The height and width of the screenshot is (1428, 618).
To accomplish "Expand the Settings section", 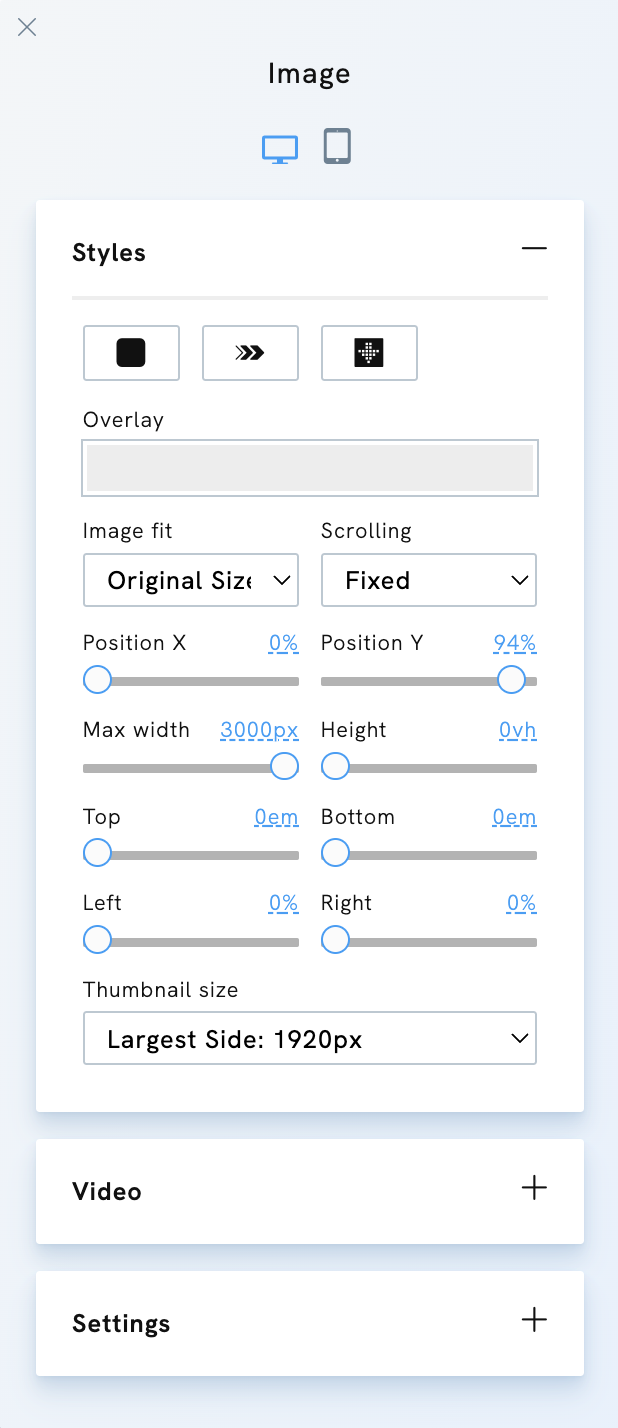I will [534, 1320].
